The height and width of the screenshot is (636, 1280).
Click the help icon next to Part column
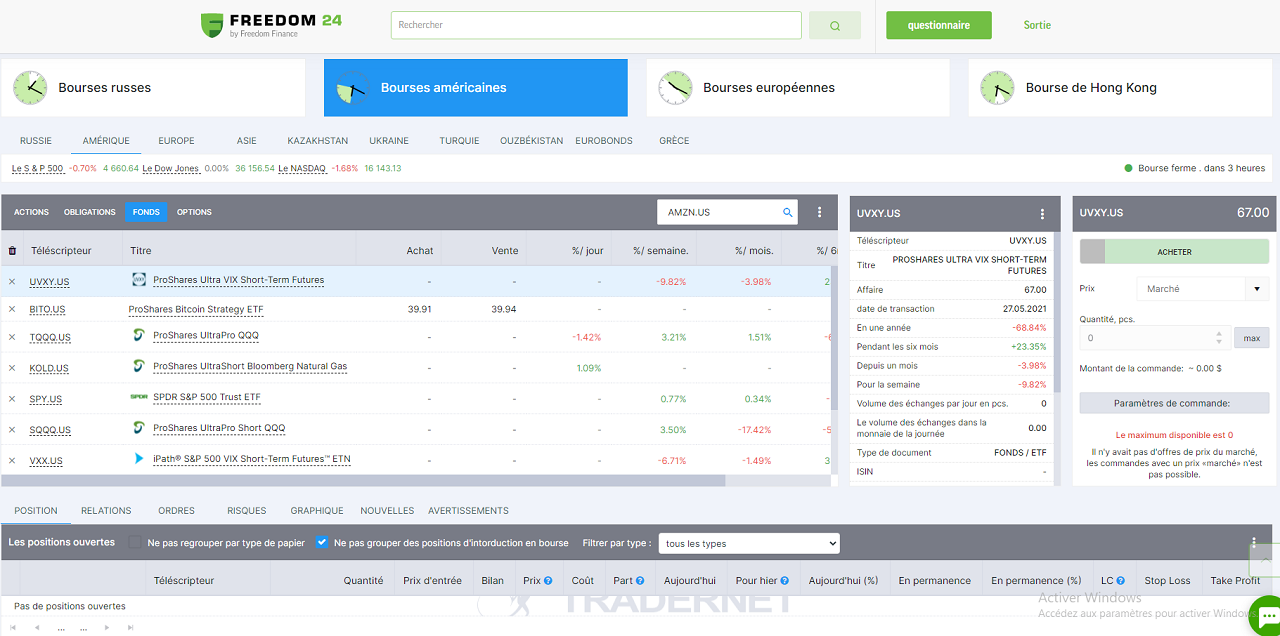(640, 581)
